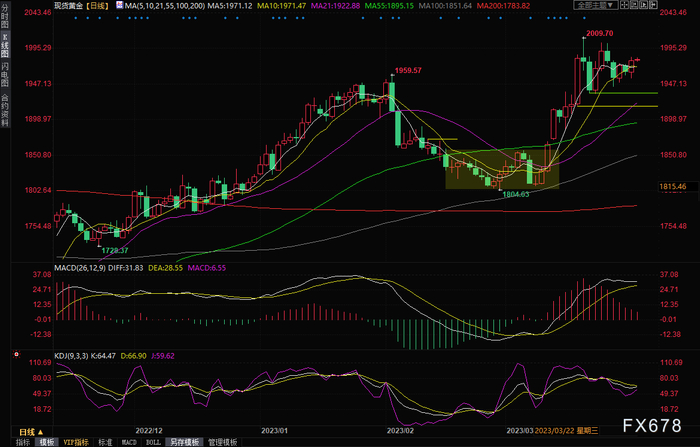The height and width of the screenshot is (447, 700).
Task: Click the chart layout icon beside the crosshair
Action: pyautogui.click(x=634, y=5)
